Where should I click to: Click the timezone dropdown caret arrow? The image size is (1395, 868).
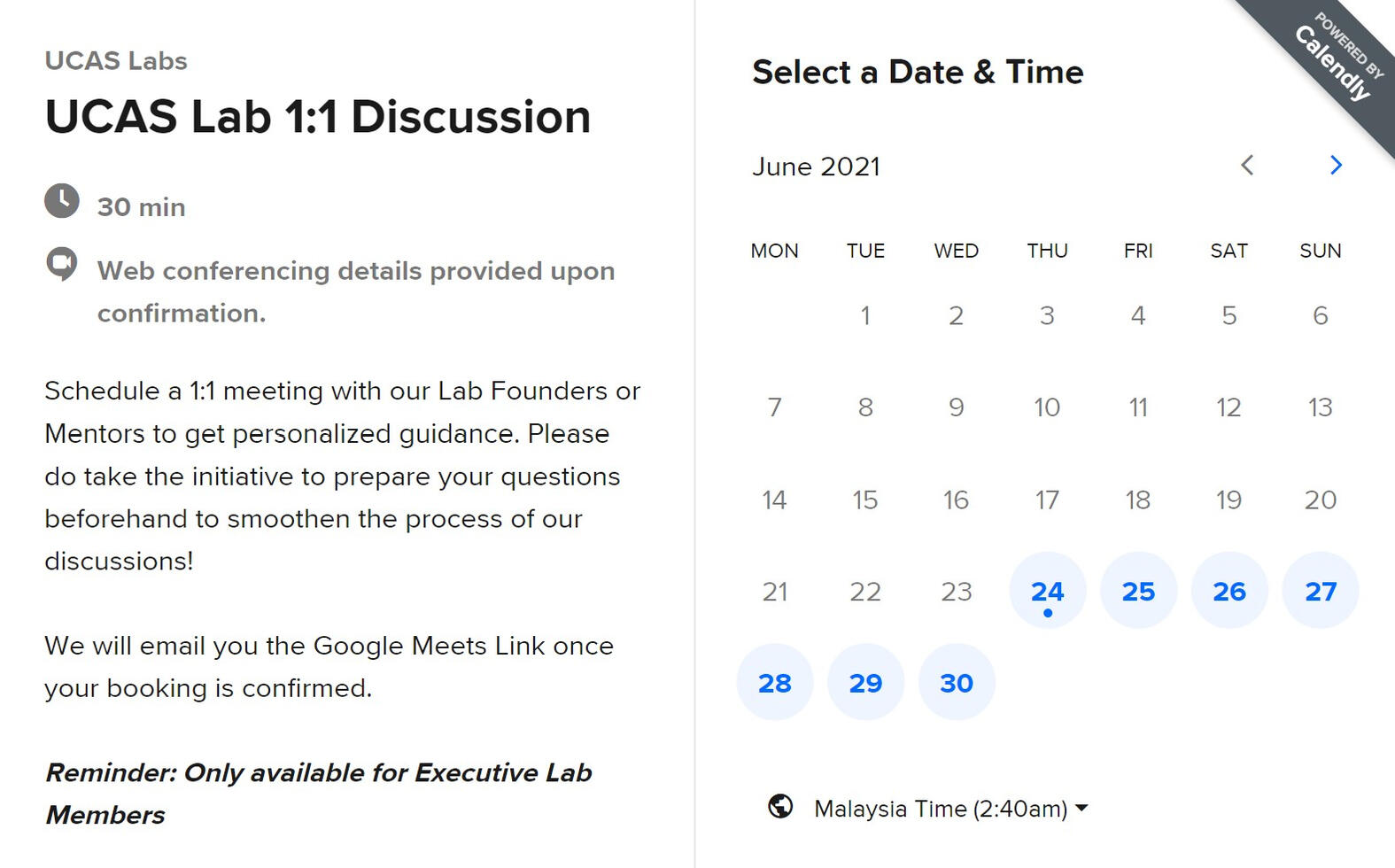pos(1081,808)
